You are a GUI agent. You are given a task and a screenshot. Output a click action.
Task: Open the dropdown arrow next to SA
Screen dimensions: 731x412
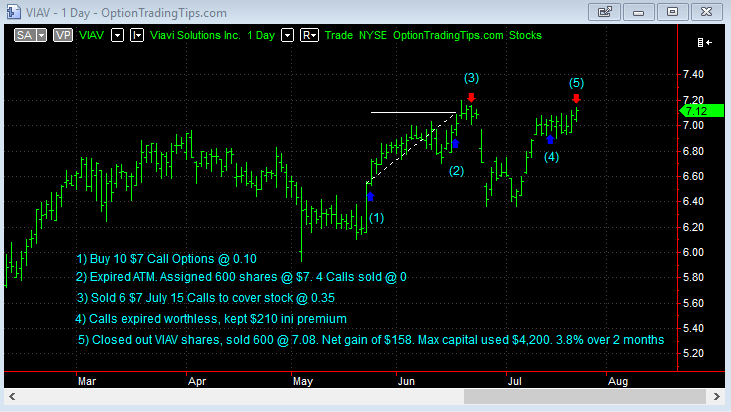click(42, 35)
